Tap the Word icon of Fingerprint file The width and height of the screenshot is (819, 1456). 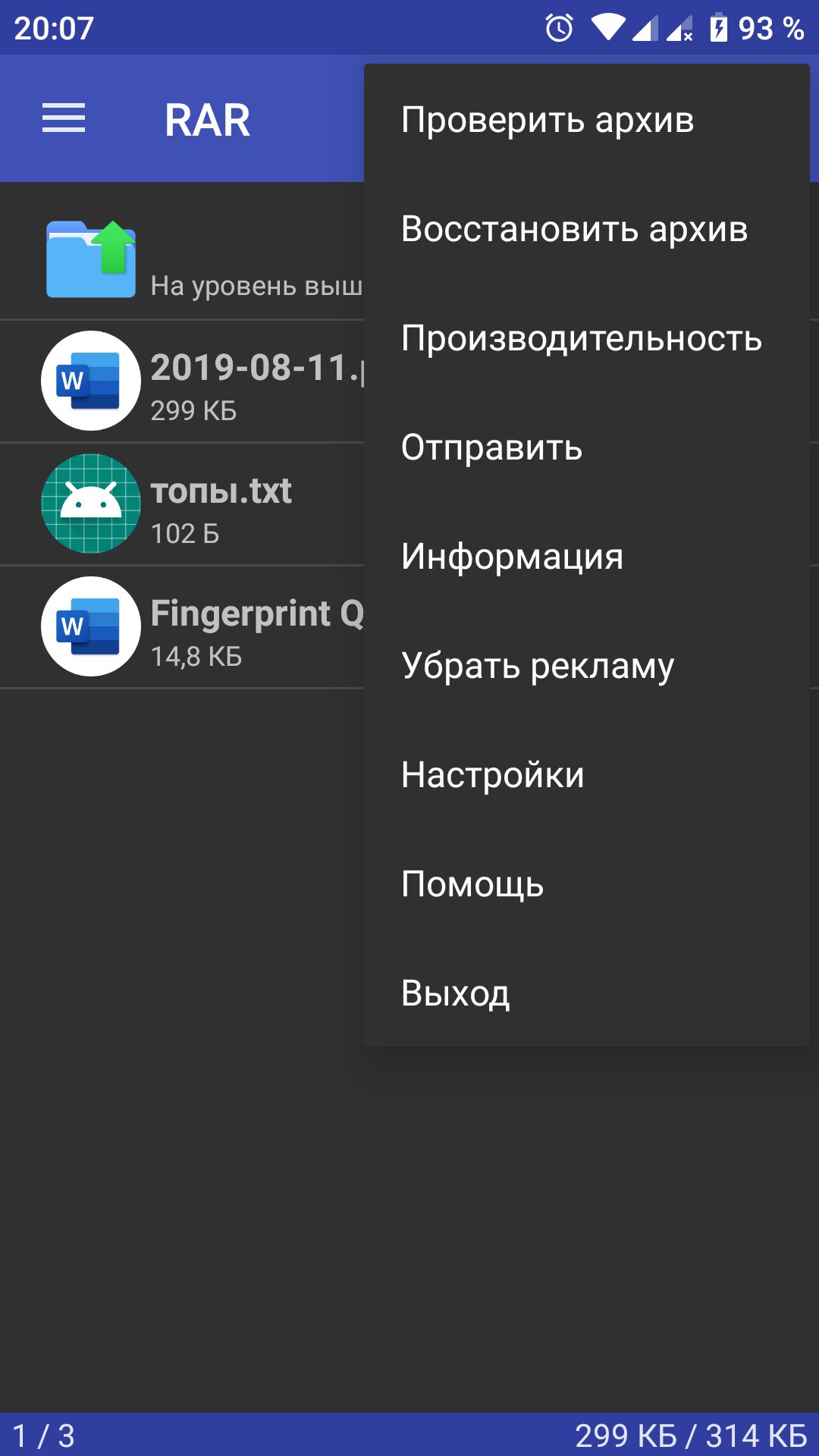91,626
